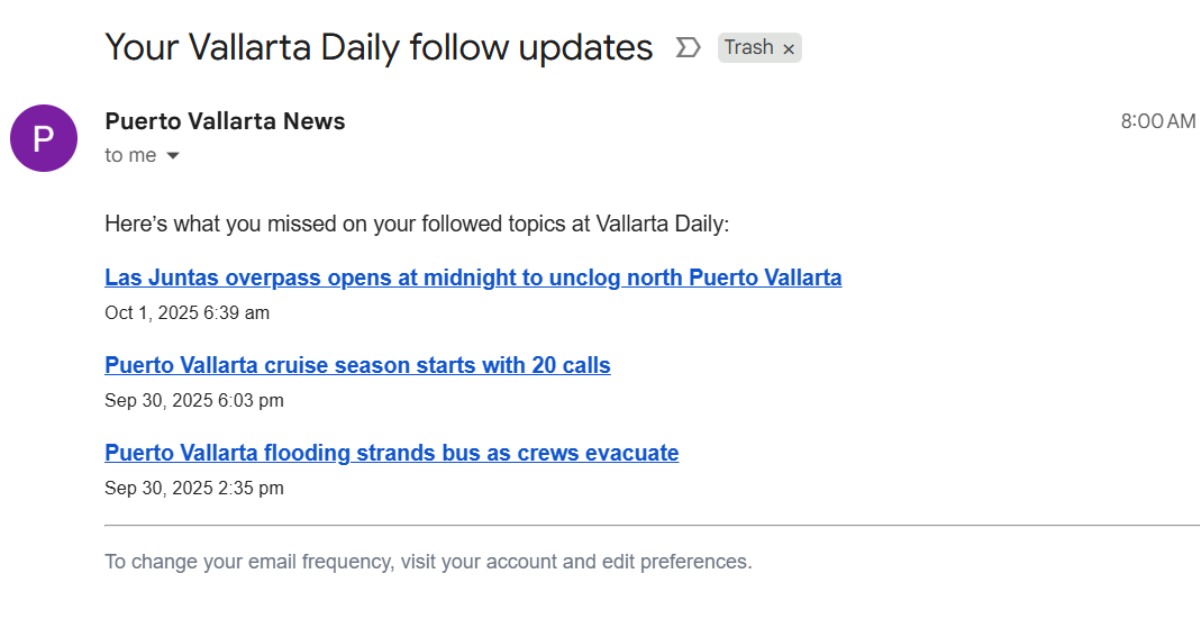This screenshot has width=1200, height=628.
Task: Click the 'Here's what you missed' intro sentence
Action: coord(417,223)
